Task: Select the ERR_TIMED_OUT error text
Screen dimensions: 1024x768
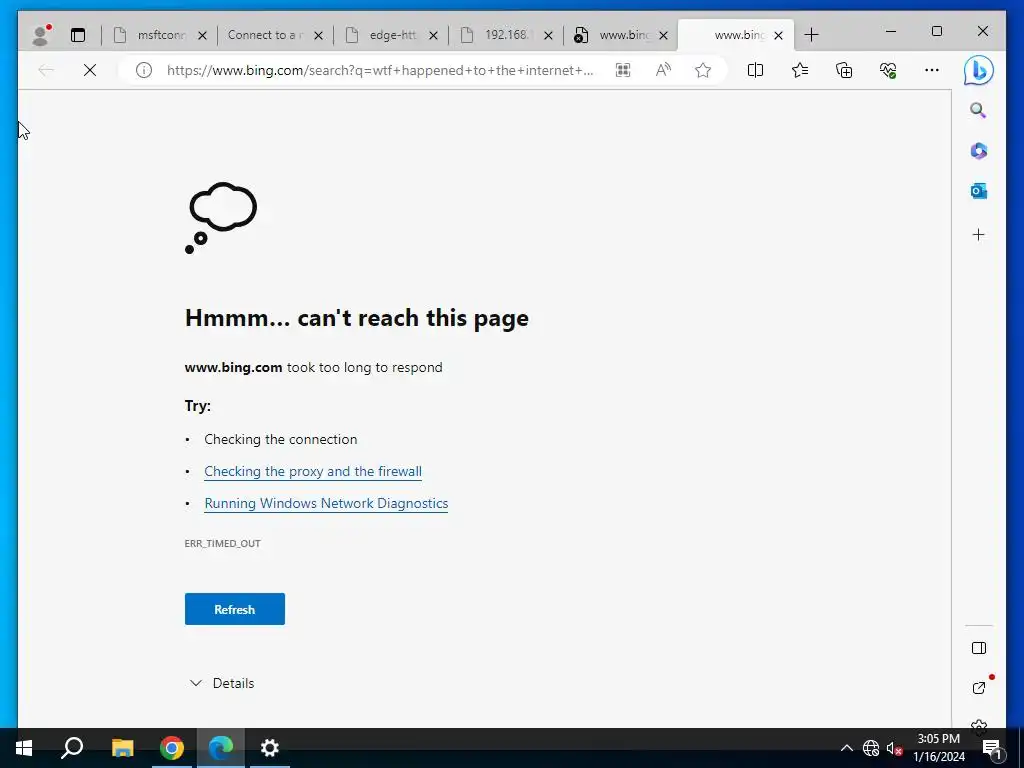Action: point(222,543)
